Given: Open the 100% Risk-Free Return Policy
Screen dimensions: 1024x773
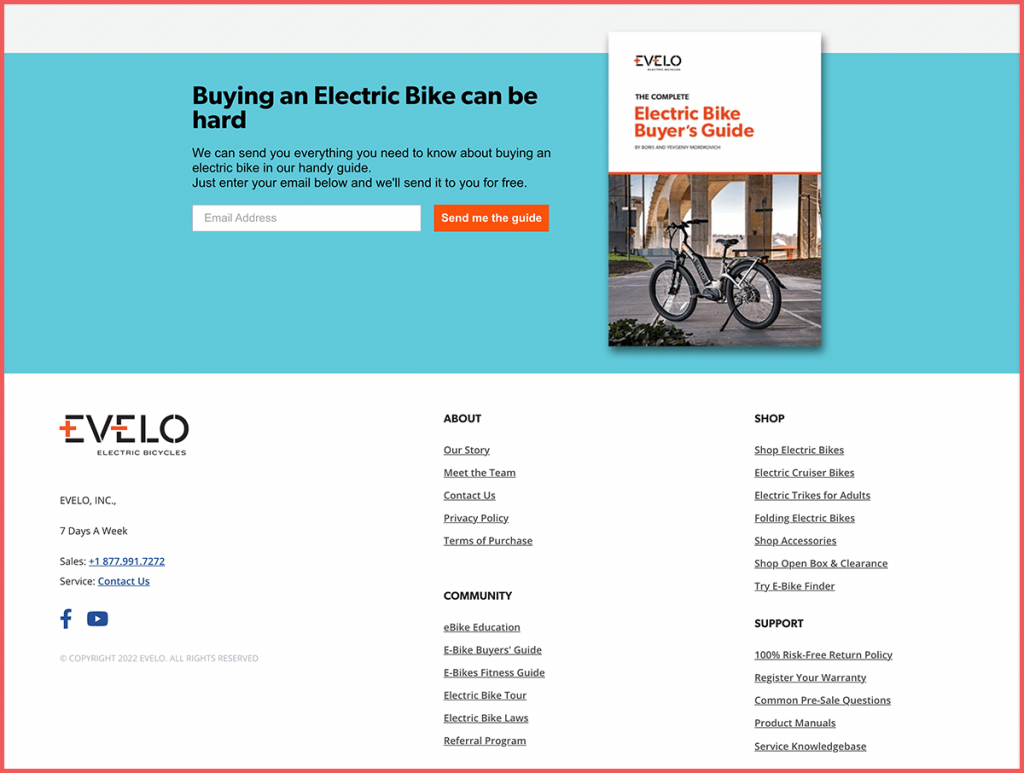Looking at the screenshot, I should [x=823, y=655].
